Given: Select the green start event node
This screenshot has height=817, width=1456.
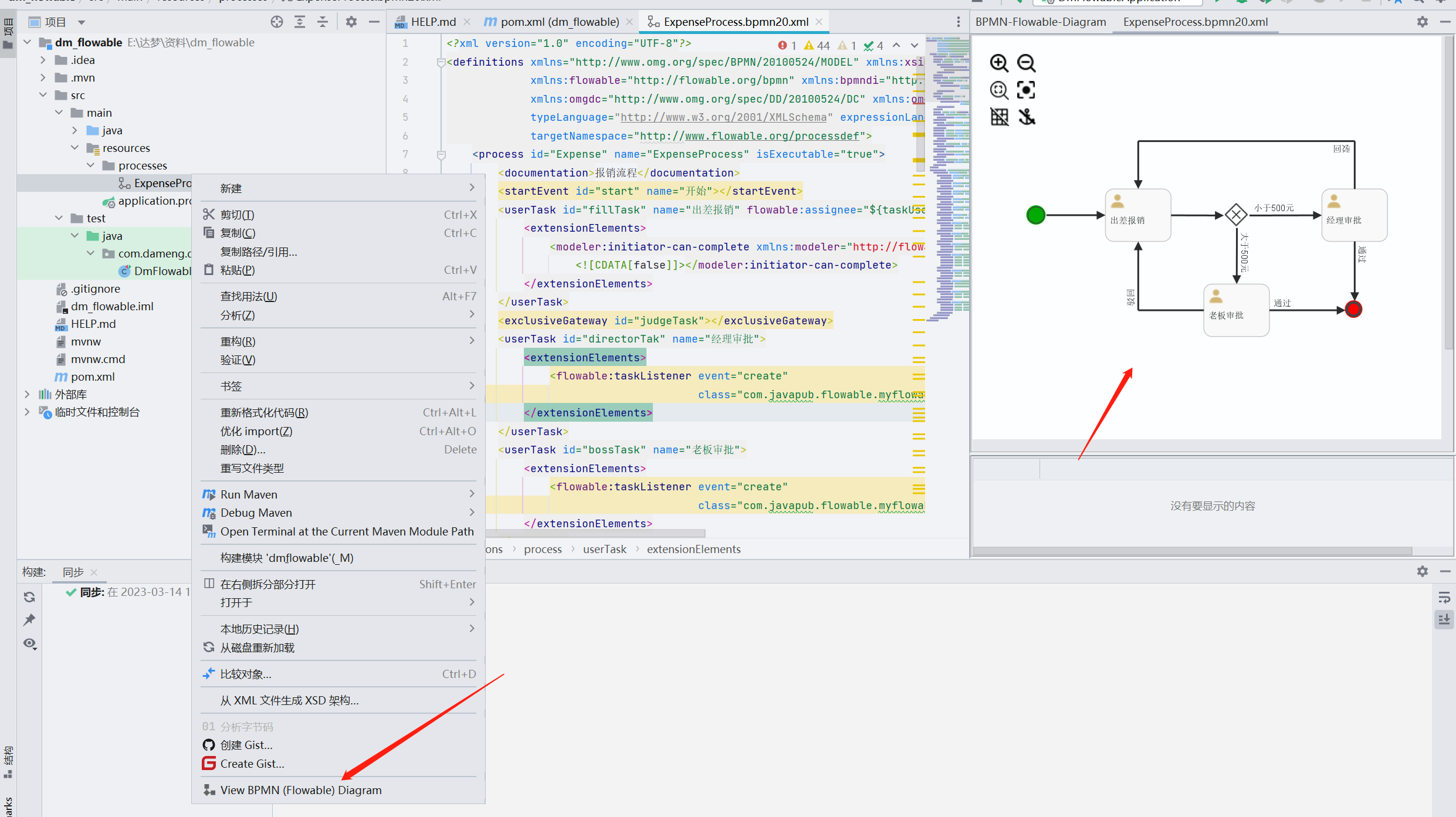Looking at the screenshot, I should tap(1036, 215).
